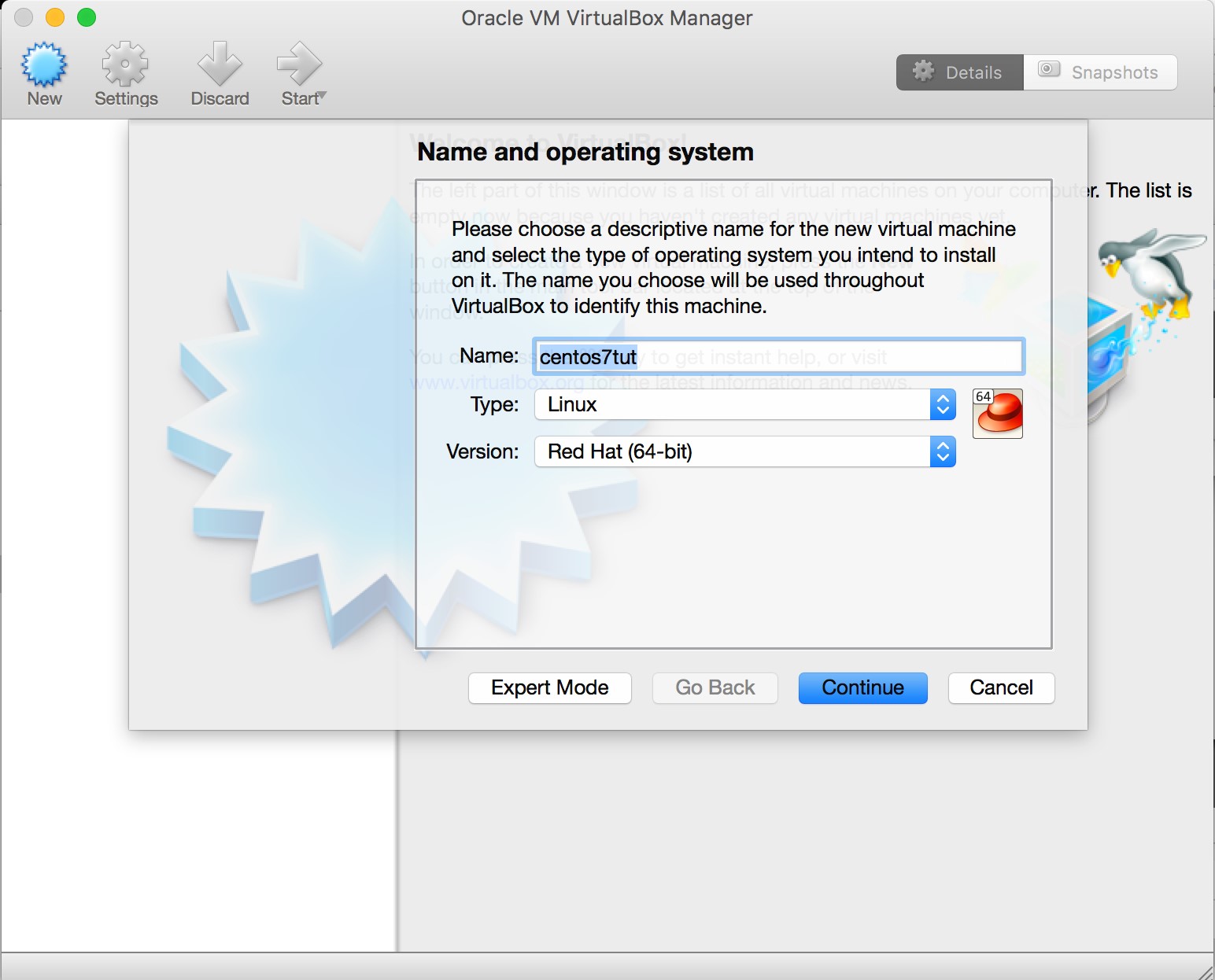Open the Type dropdown showing Linux
This screenshot has width=1215, height=980.
click(732, 404)
